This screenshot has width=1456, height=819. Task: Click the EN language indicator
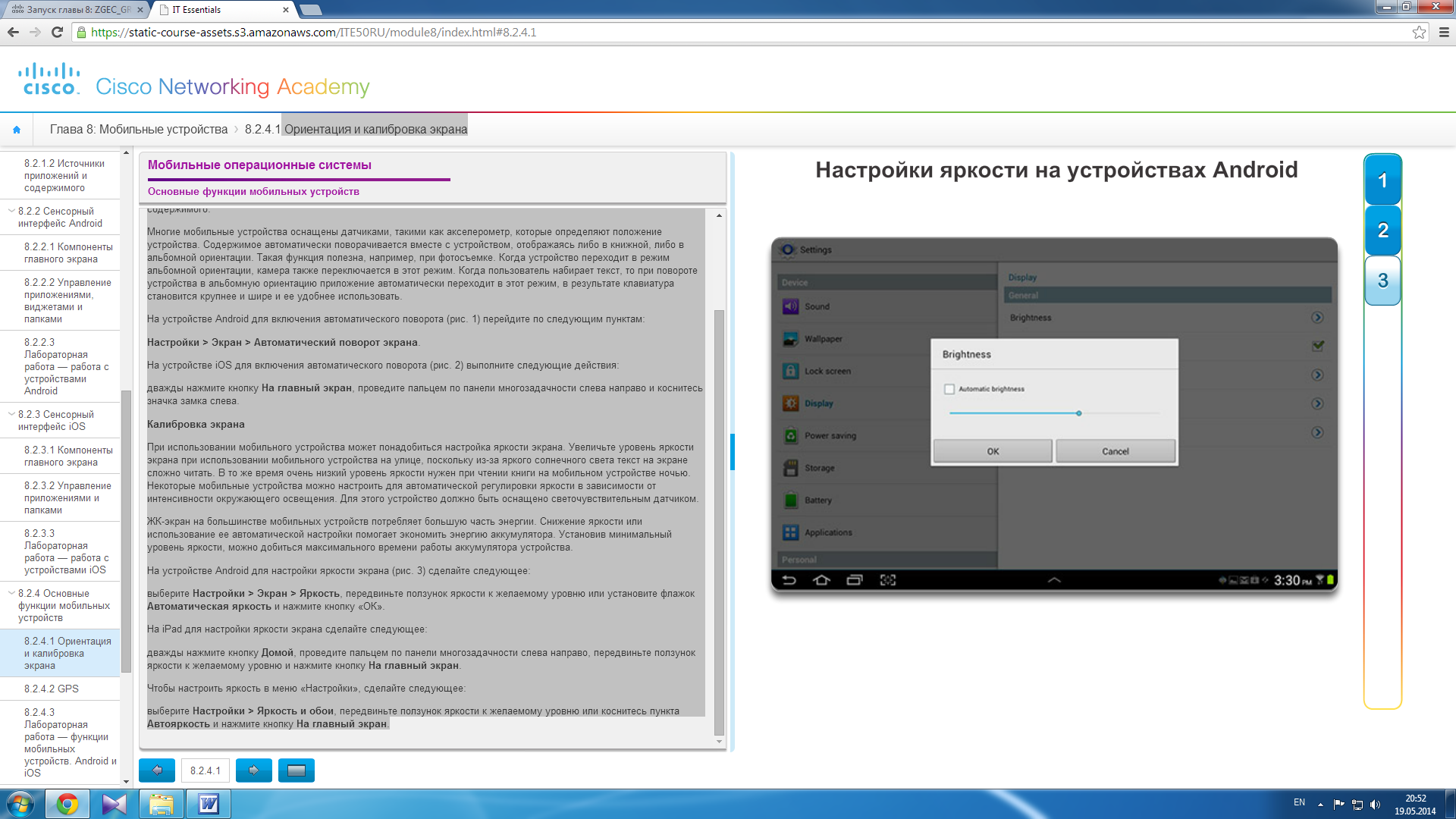[1299, 802]
